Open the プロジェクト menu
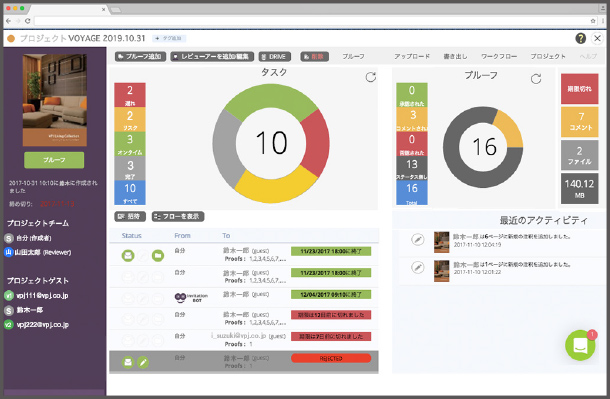610x399 pixels. coord(548,57)
